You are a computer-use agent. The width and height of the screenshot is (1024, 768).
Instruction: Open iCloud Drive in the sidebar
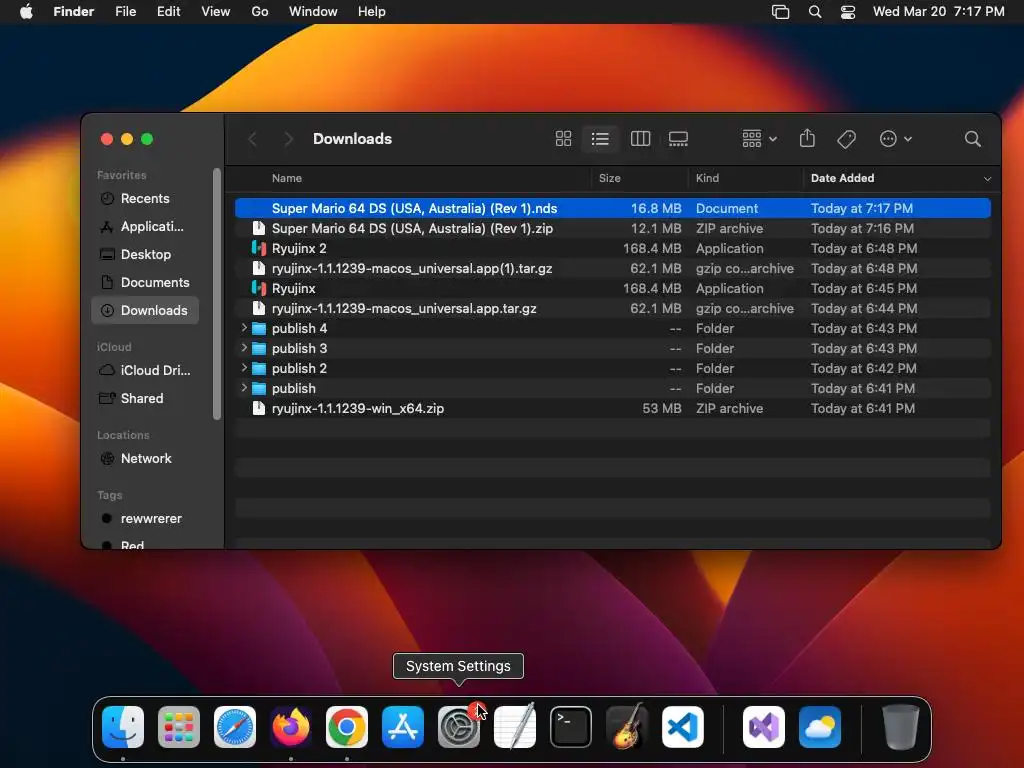tap(144, 370)
